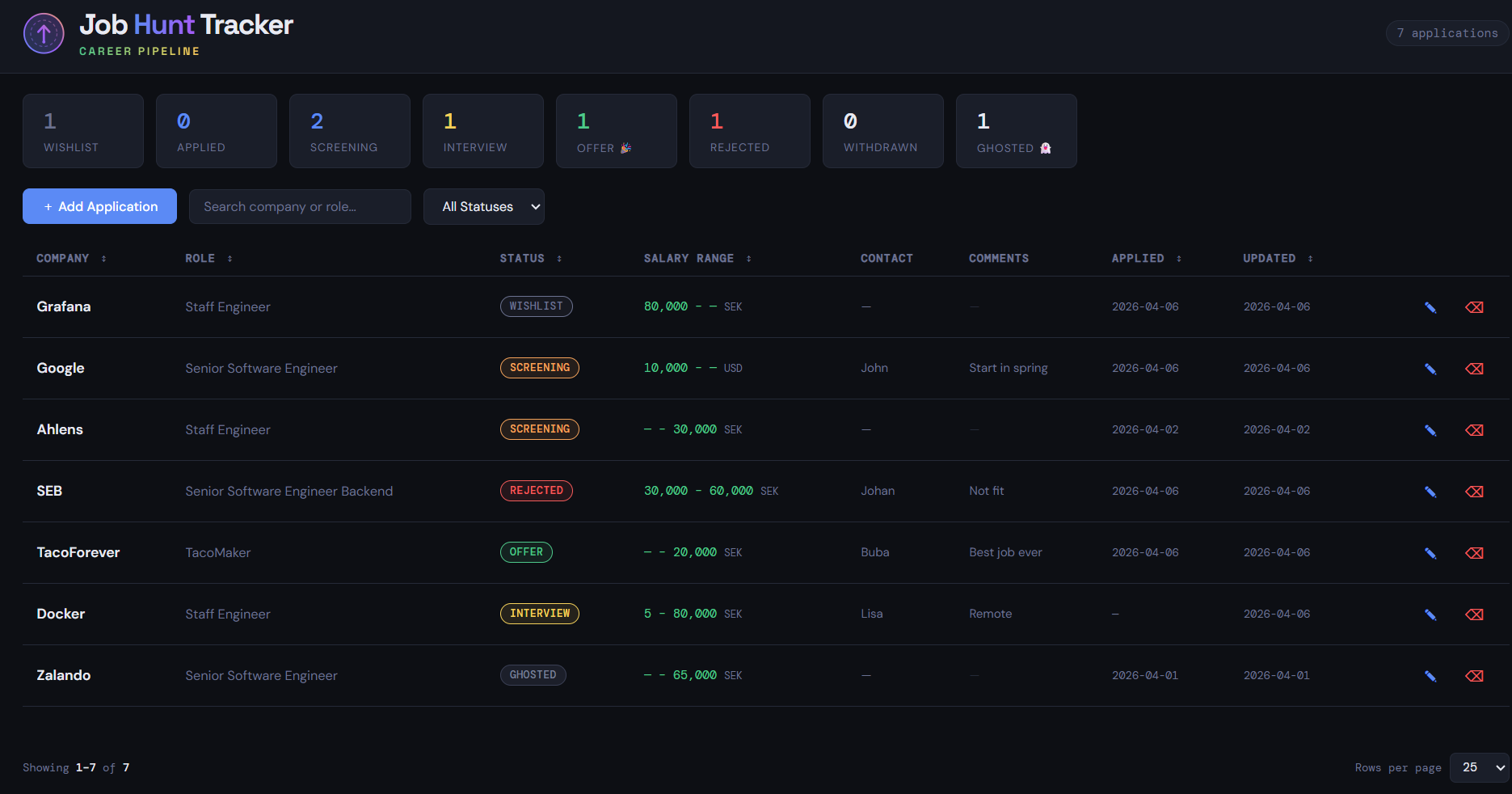This screenshot has height=794, width=1512.
Task: Click the SCREENING status badge for Google
Action: point(539,368)
